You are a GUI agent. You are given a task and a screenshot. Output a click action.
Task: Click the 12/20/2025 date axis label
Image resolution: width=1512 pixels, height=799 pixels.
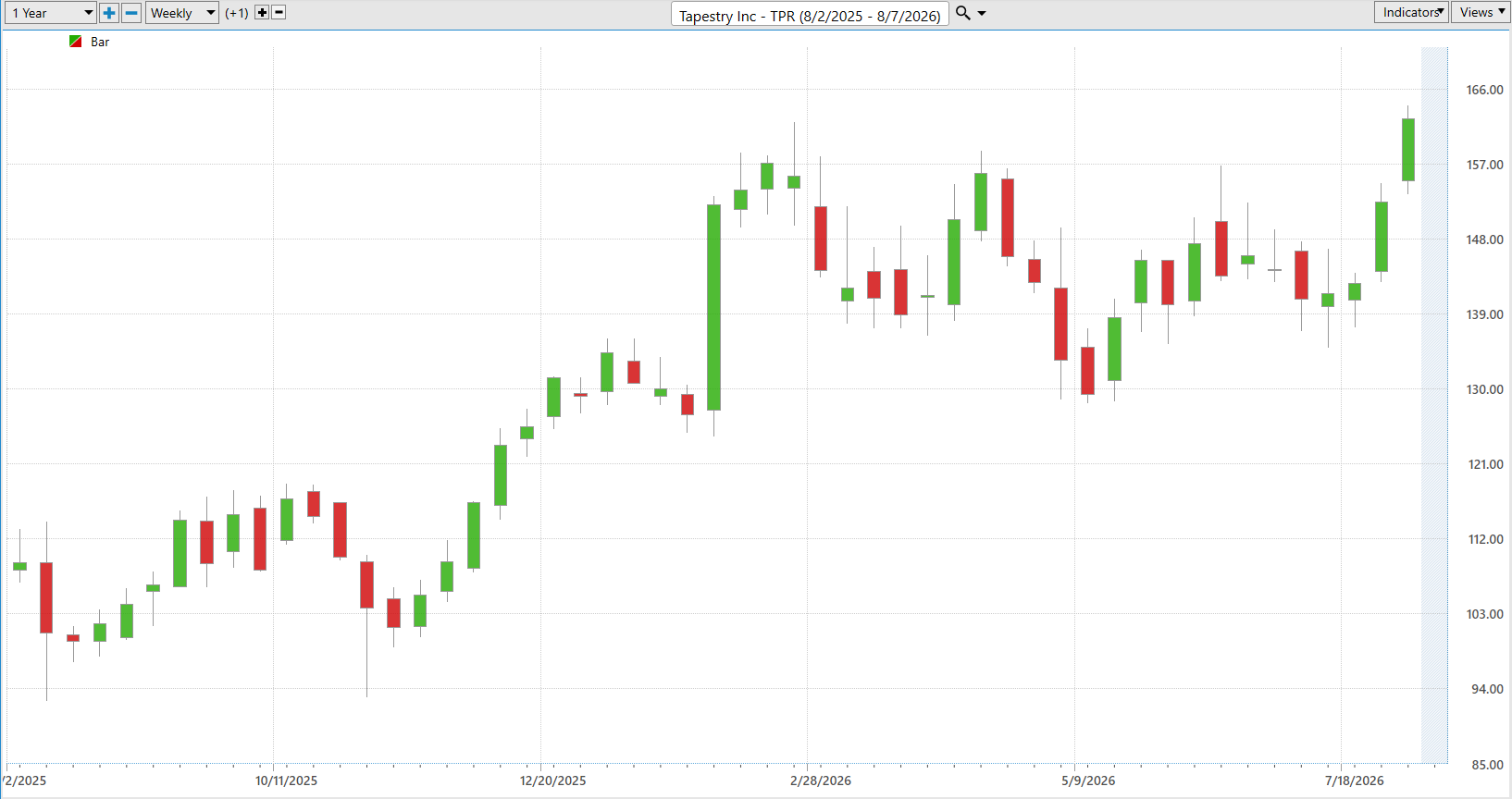pos(552,781)
